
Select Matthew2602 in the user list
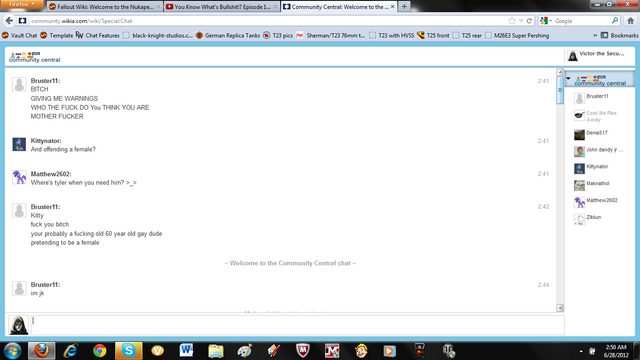click(603, 201)
